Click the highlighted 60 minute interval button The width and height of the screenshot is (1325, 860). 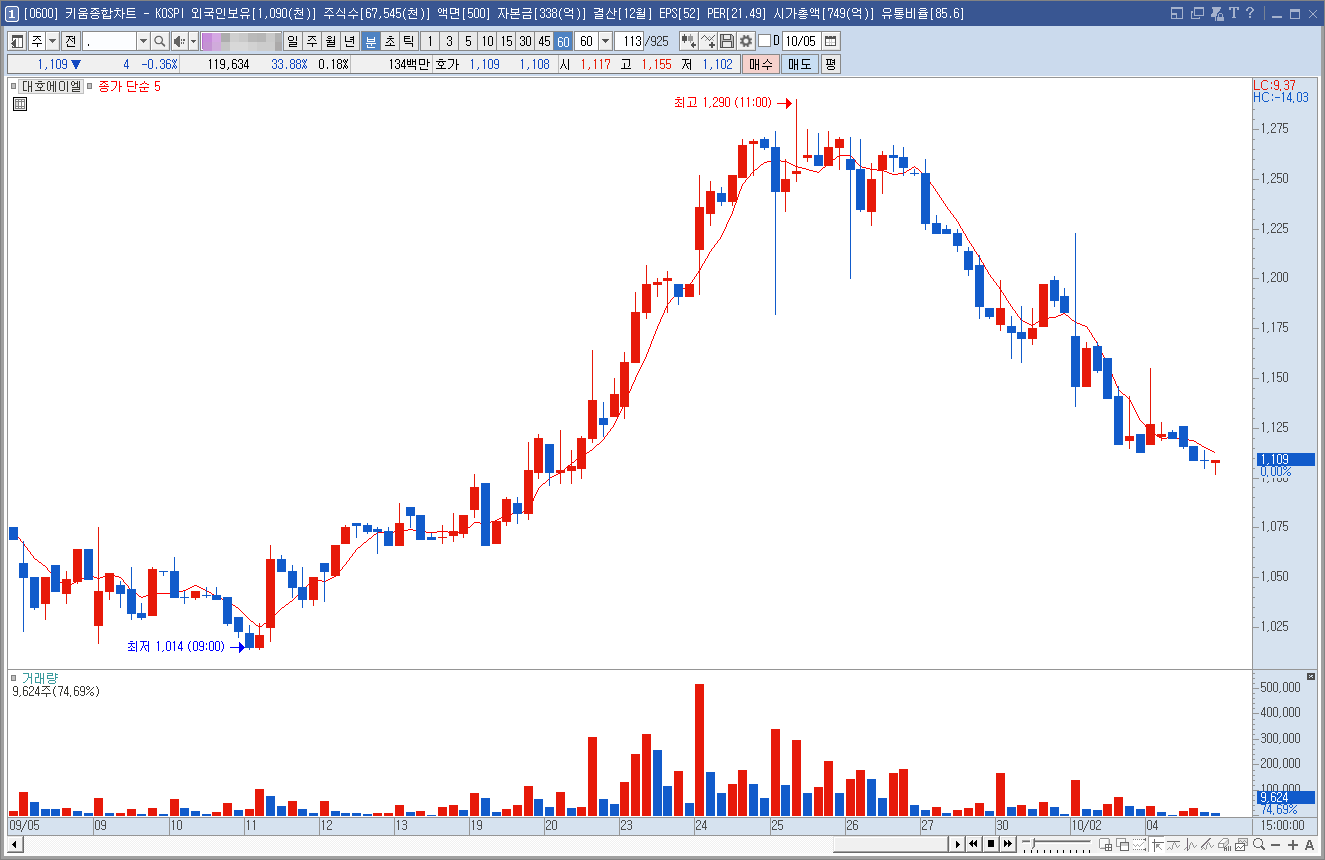(563, 41)
